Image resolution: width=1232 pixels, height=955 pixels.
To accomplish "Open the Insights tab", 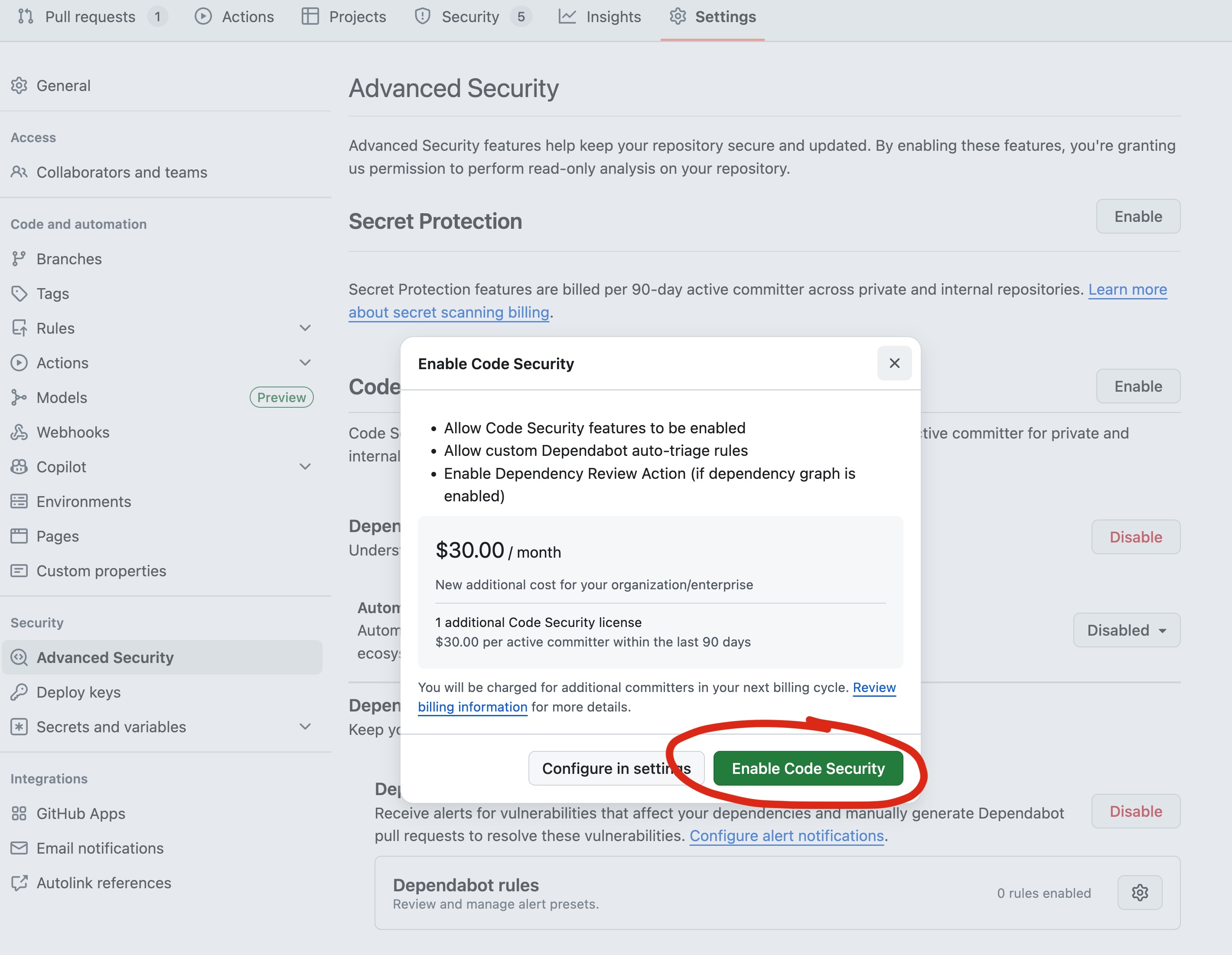I will click(x=613, y=16).
